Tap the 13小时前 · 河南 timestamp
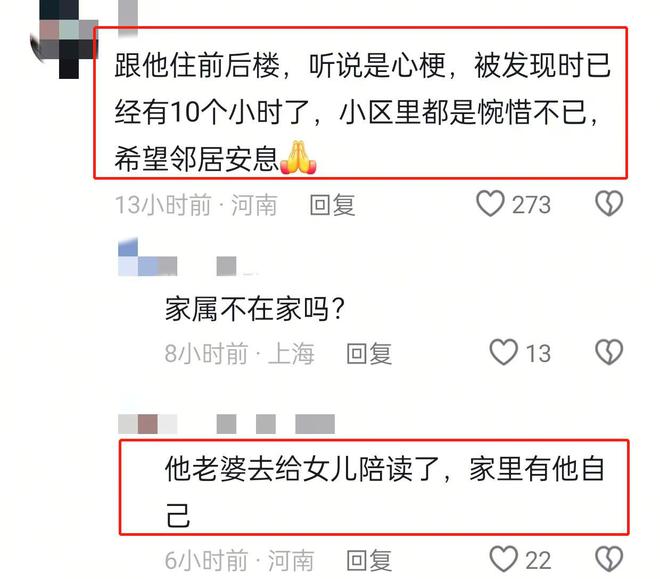 point(196,205)
